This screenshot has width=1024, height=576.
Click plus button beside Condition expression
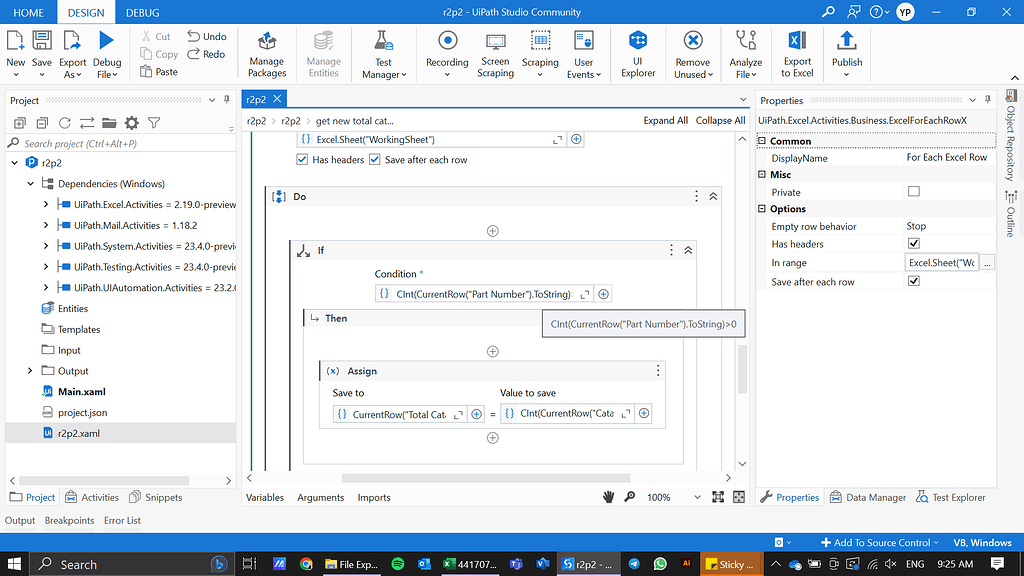point(603,295)
